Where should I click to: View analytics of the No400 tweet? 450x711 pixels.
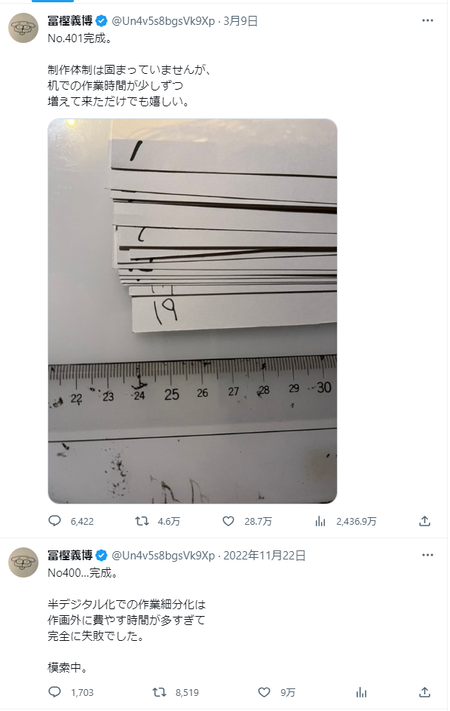pyautogui.click(x=361, y=692)
